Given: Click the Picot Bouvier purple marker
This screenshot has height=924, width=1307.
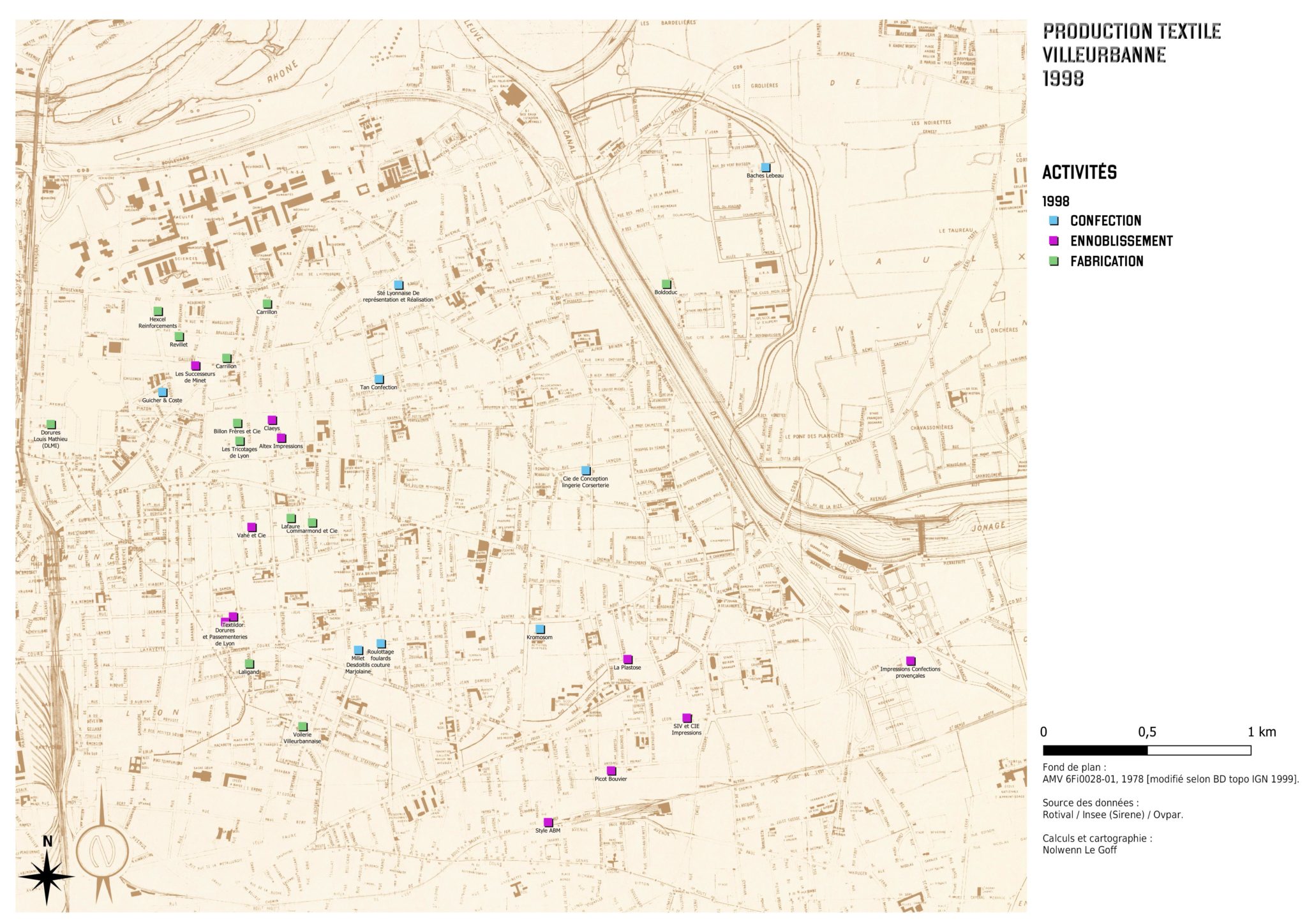Looking at the screenshot, I should point(611,771).
